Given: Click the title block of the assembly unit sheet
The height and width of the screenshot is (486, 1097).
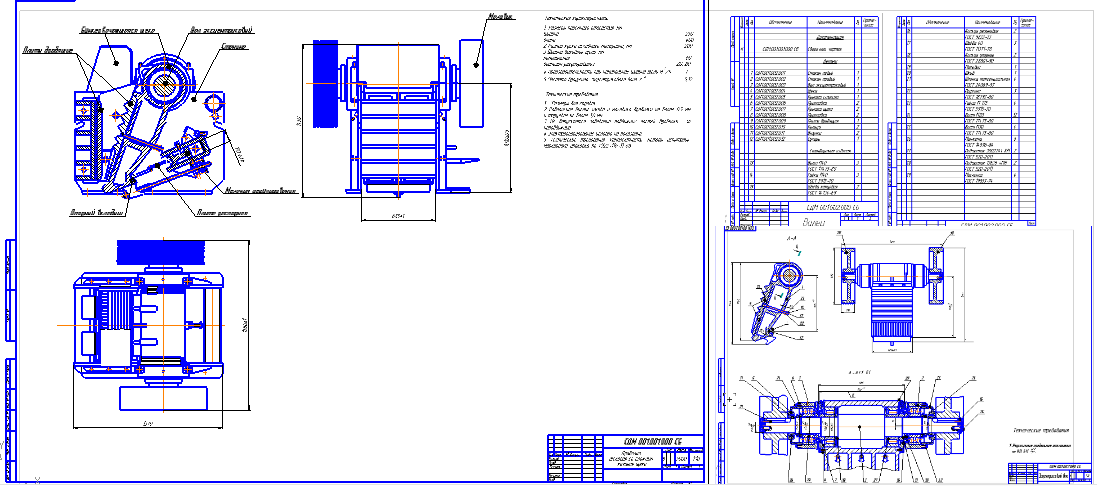Looking at the screenshot, I should tap(1051, 473).
